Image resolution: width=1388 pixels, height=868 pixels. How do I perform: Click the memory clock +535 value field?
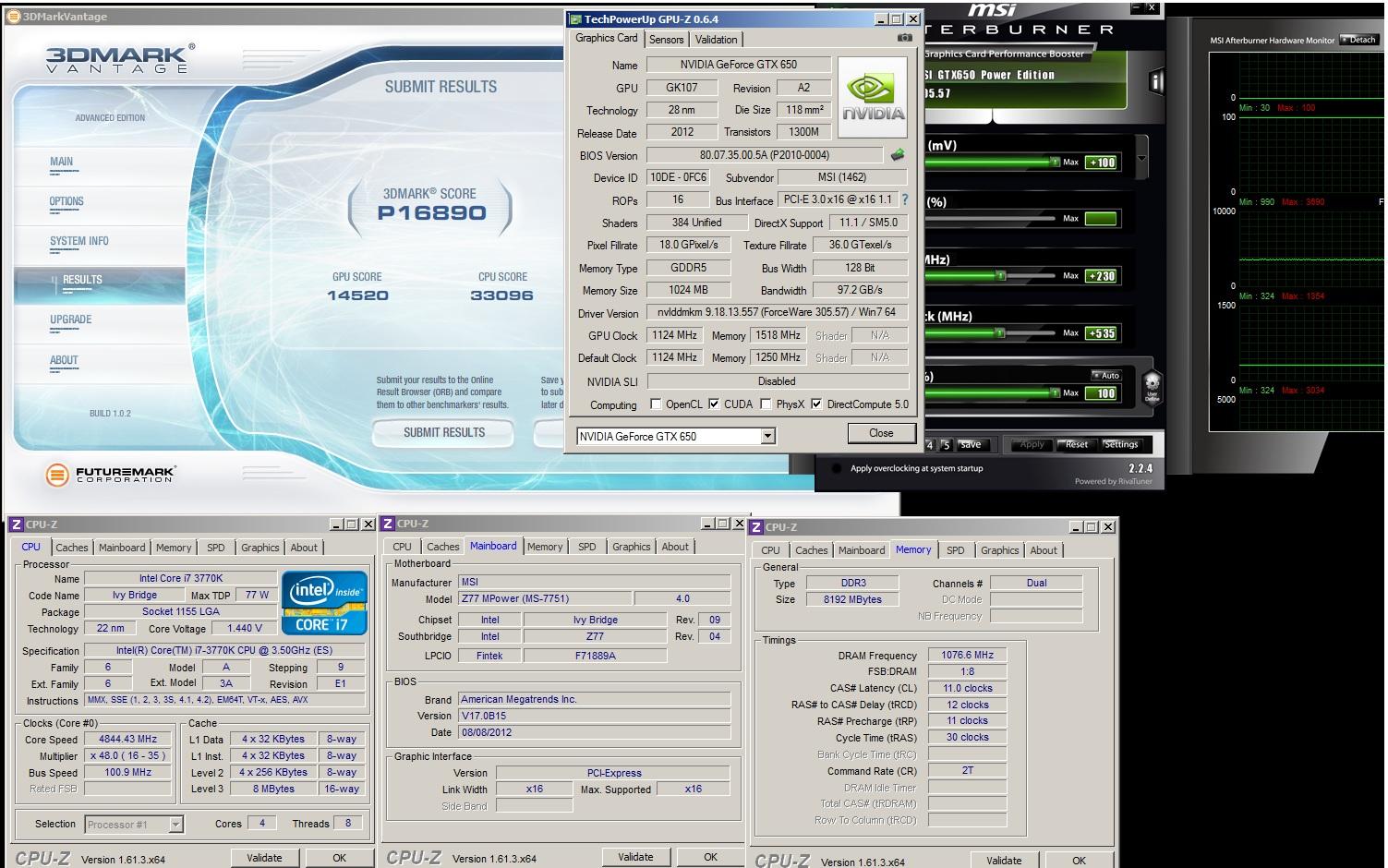[1101, 333]
